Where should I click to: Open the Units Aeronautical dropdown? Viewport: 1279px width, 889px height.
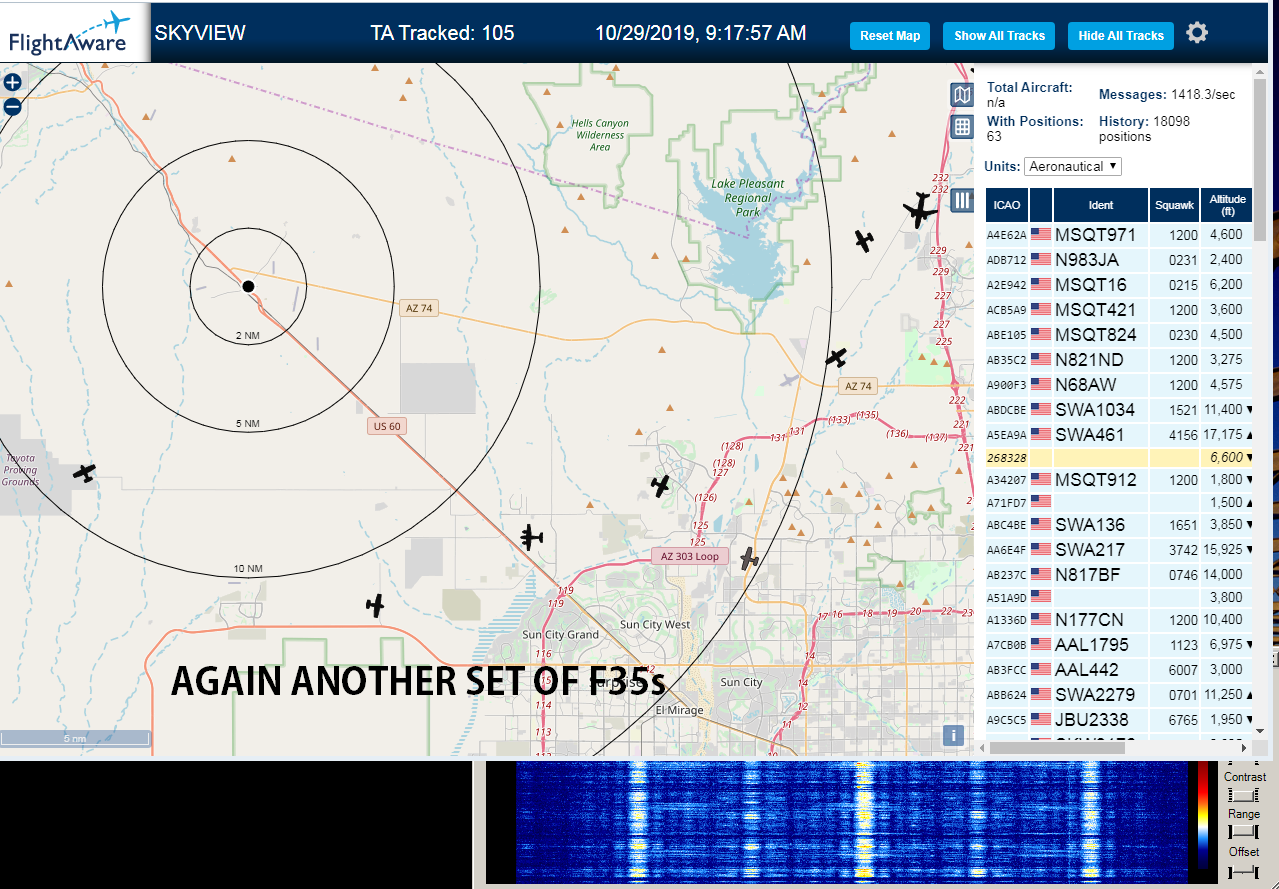point(1073,166)
